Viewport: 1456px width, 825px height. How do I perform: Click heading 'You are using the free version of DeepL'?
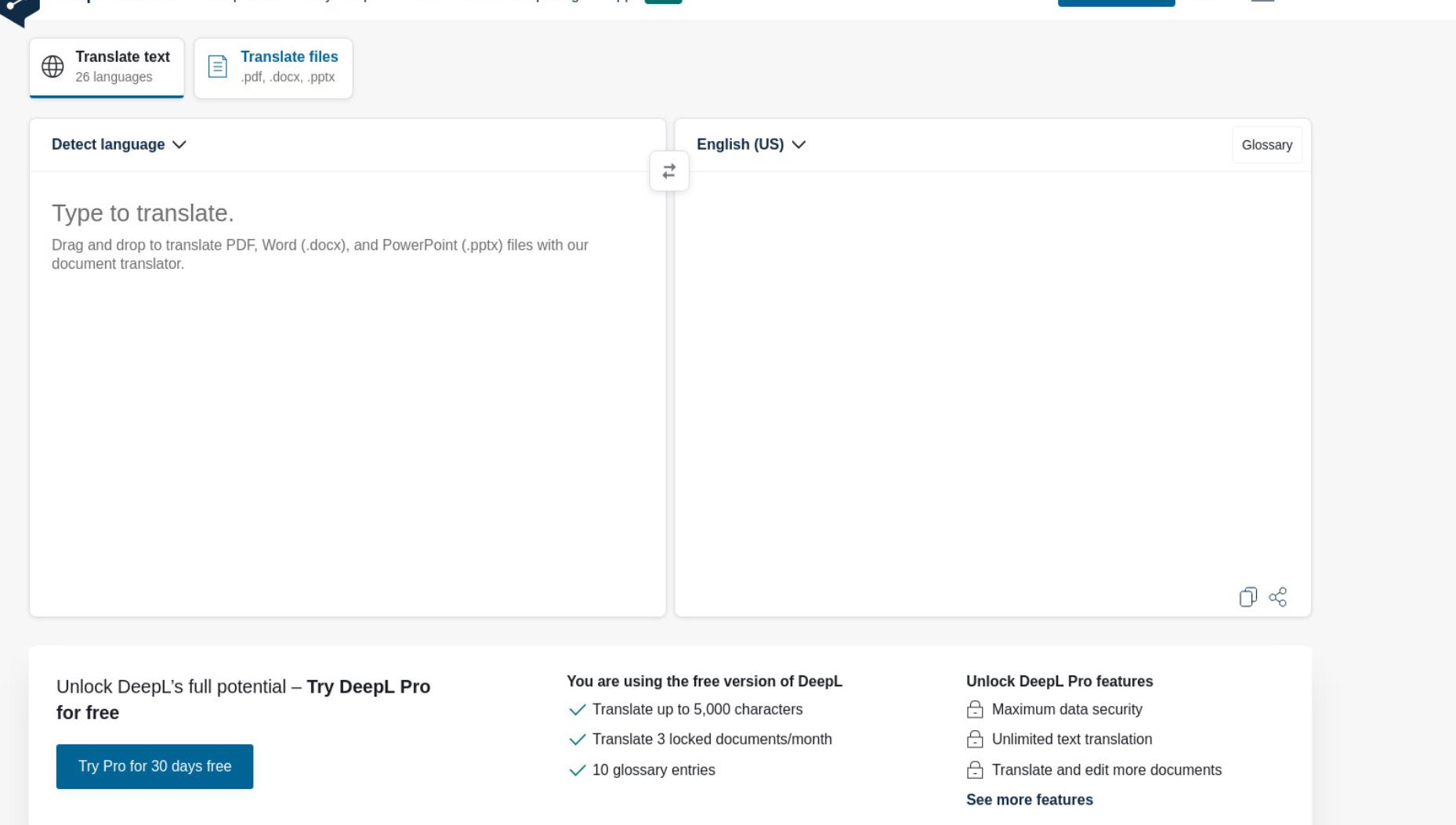(704, 681)
